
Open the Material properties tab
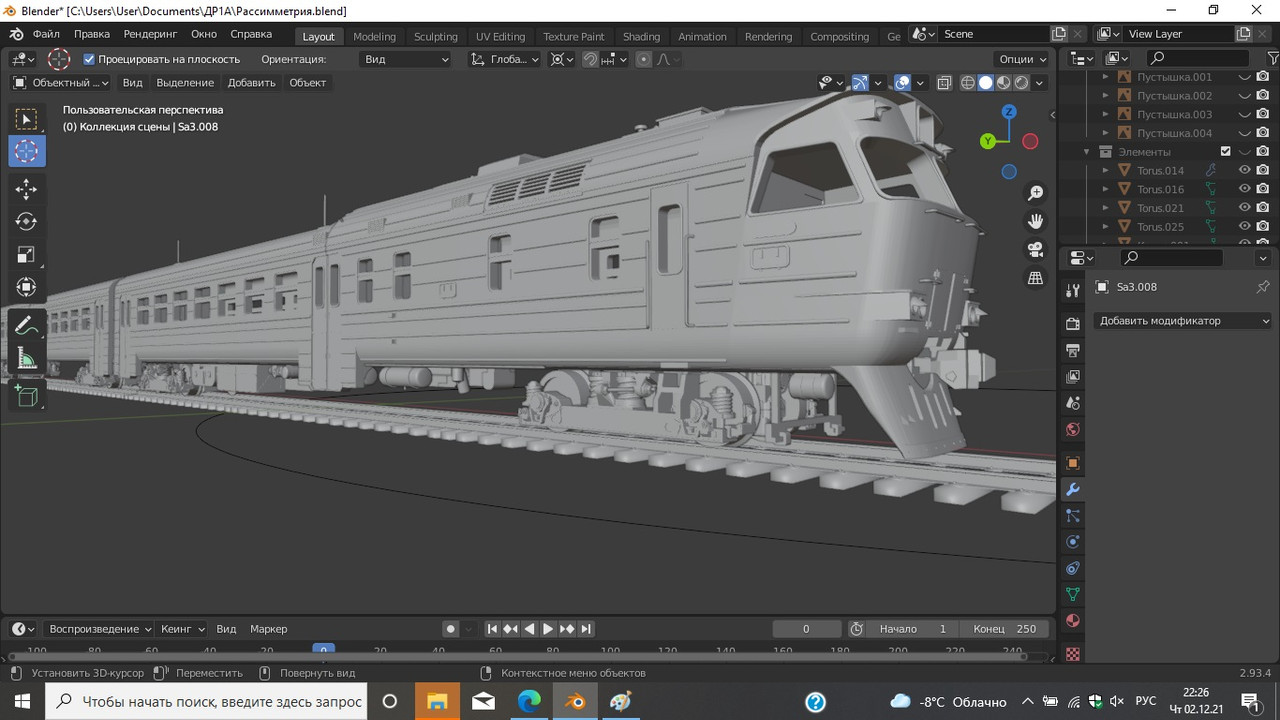(1073, 620)
